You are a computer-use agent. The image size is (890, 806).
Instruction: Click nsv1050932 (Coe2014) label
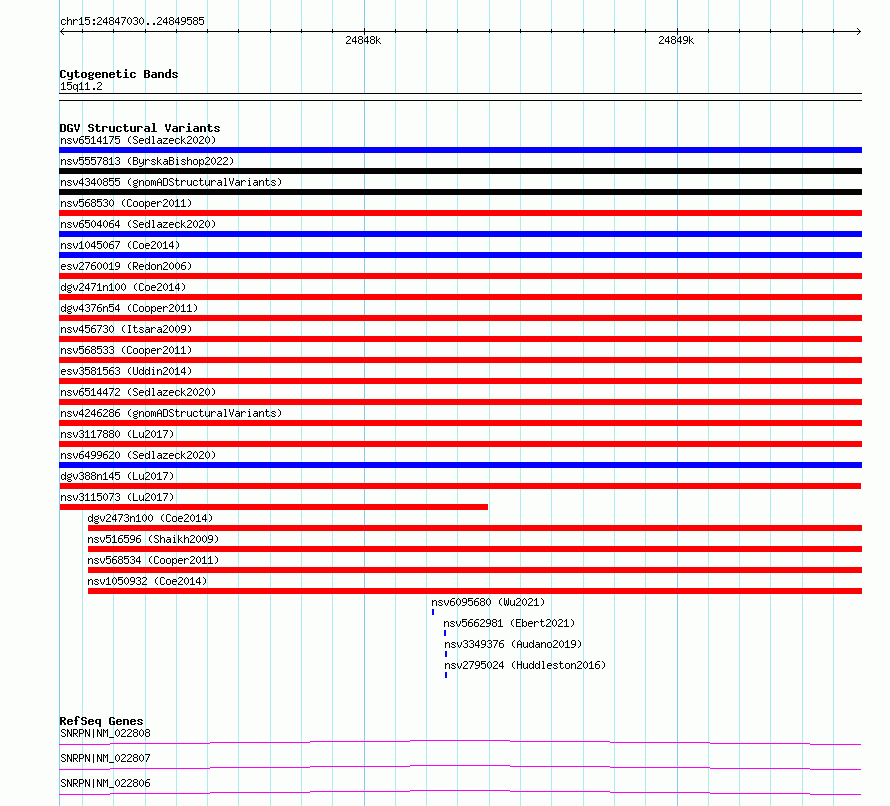tap(147, 581)
